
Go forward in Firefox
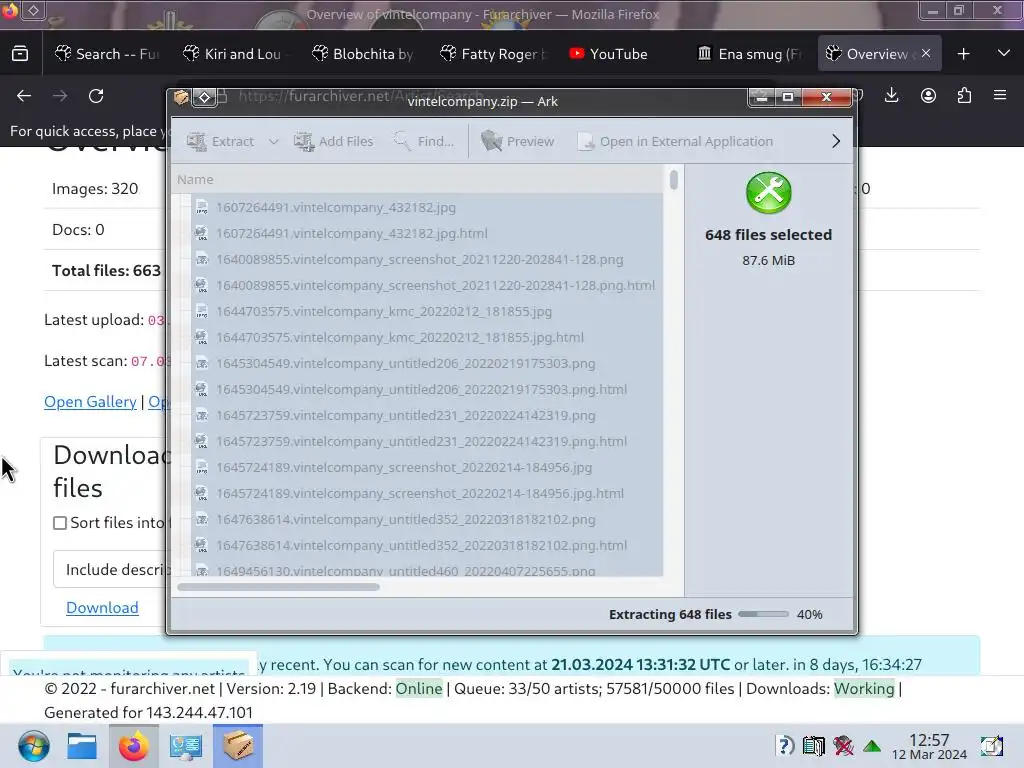pos(60,96)
